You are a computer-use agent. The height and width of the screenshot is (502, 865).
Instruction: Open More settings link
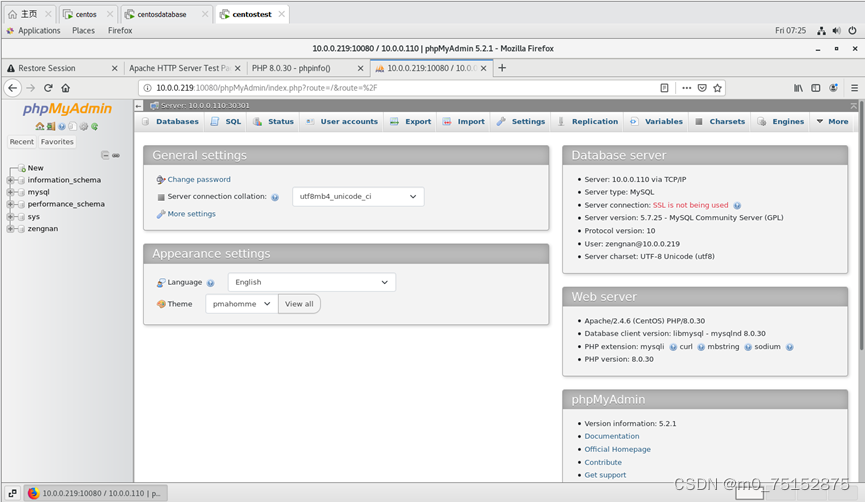[x=191, y=214]
